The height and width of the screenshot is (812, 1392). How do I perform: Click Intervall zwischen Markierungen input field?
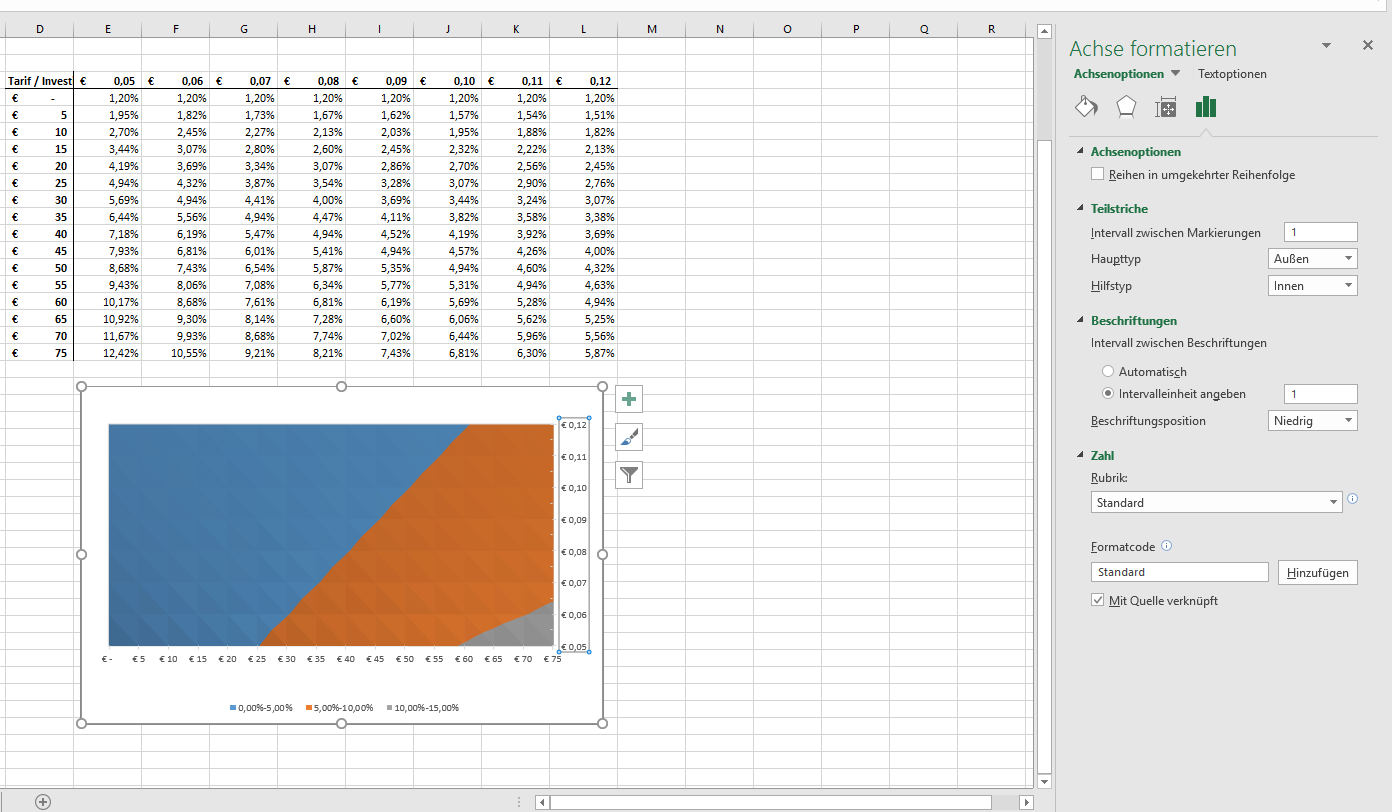coord(1321,232)
